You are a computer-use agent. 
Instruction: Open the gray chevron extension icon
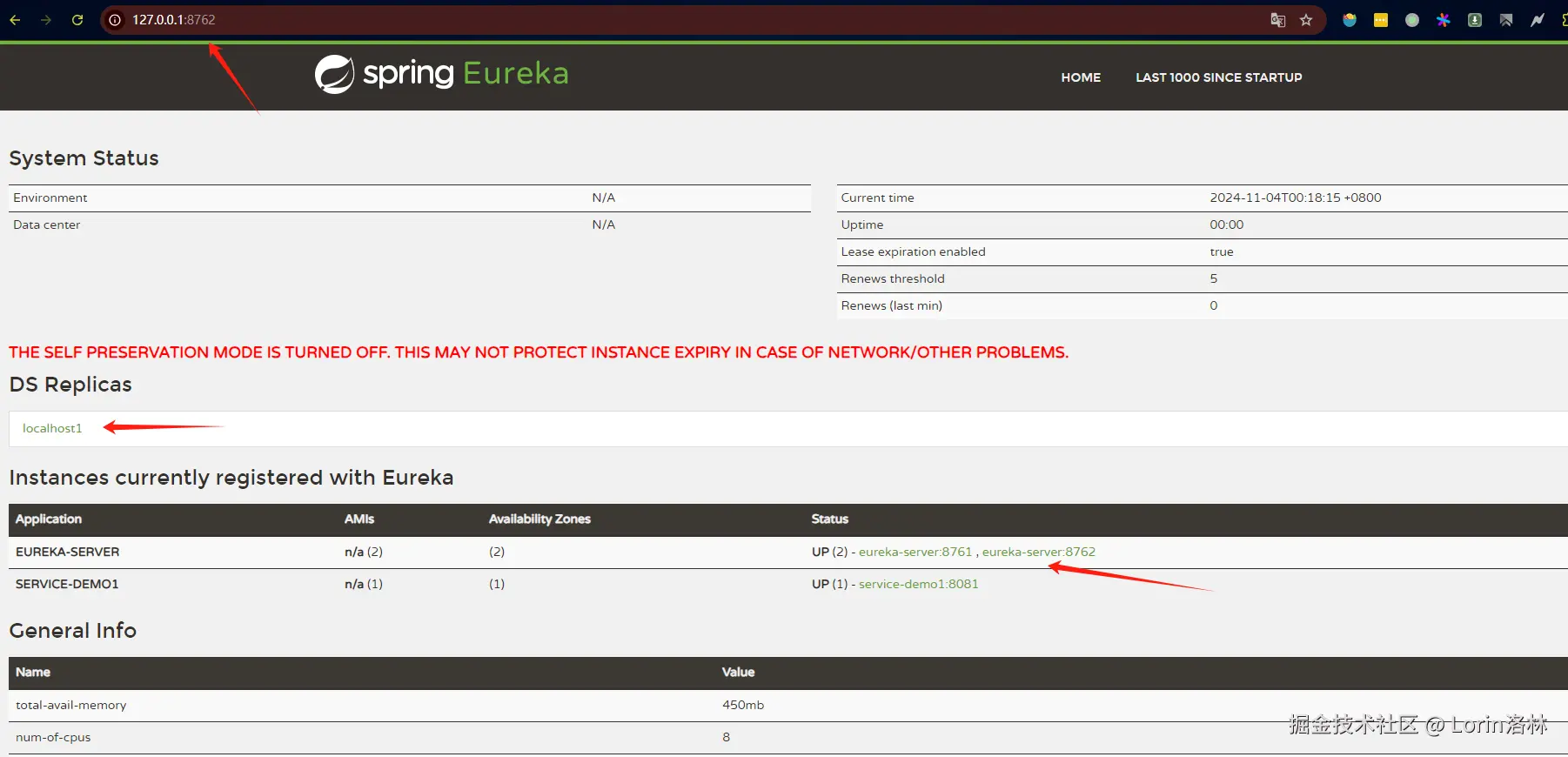(1506, 20)
